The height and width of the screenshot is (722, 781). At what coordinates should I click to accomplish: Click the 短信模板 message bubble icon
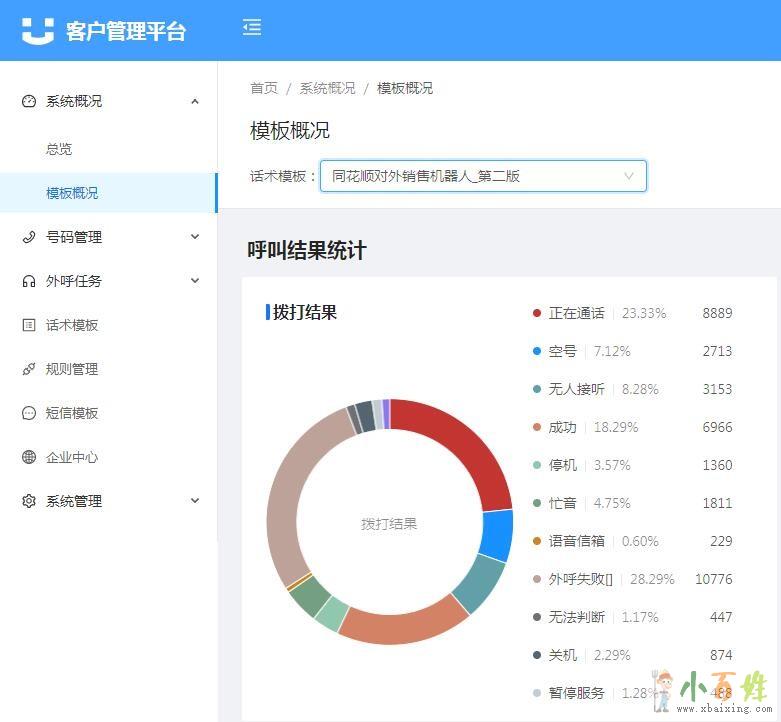(29, 413)
